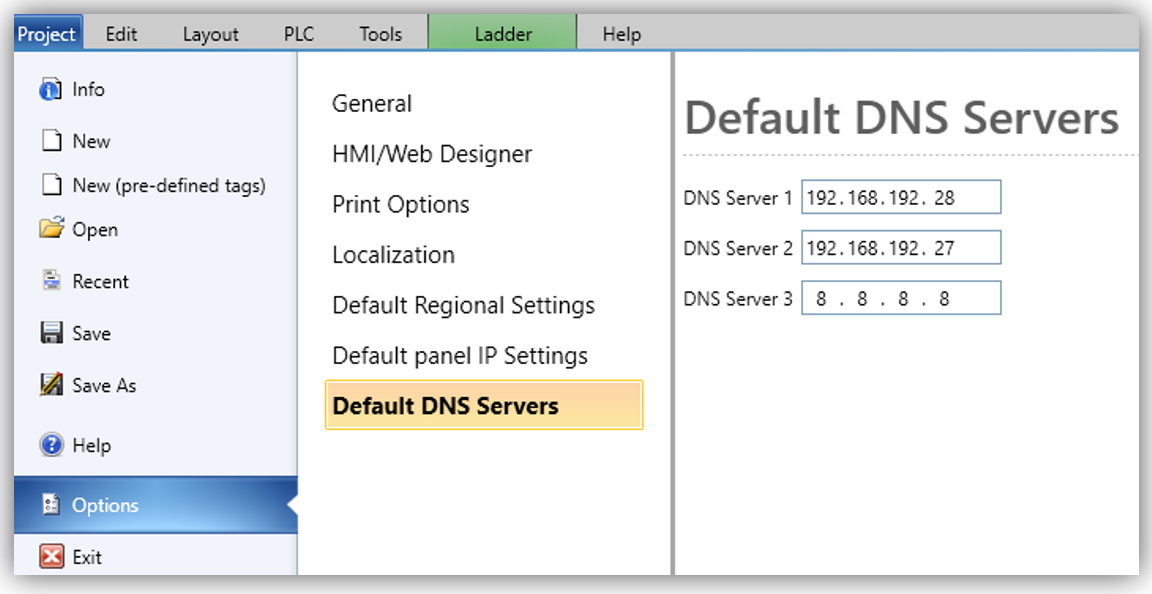Click the Save As pencil icon
Screen dimensions: 1152x594
pyautogui.click(x=51, y=385)
